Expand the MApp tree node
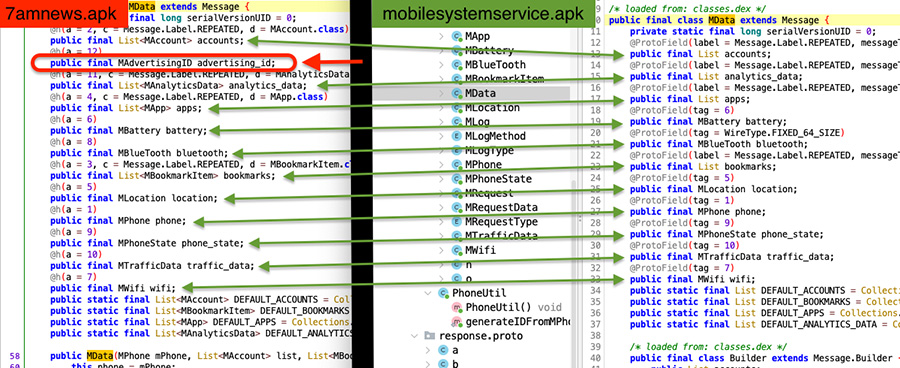The width and height of the screenshot is (900, 368). click(x=441, y=36)
